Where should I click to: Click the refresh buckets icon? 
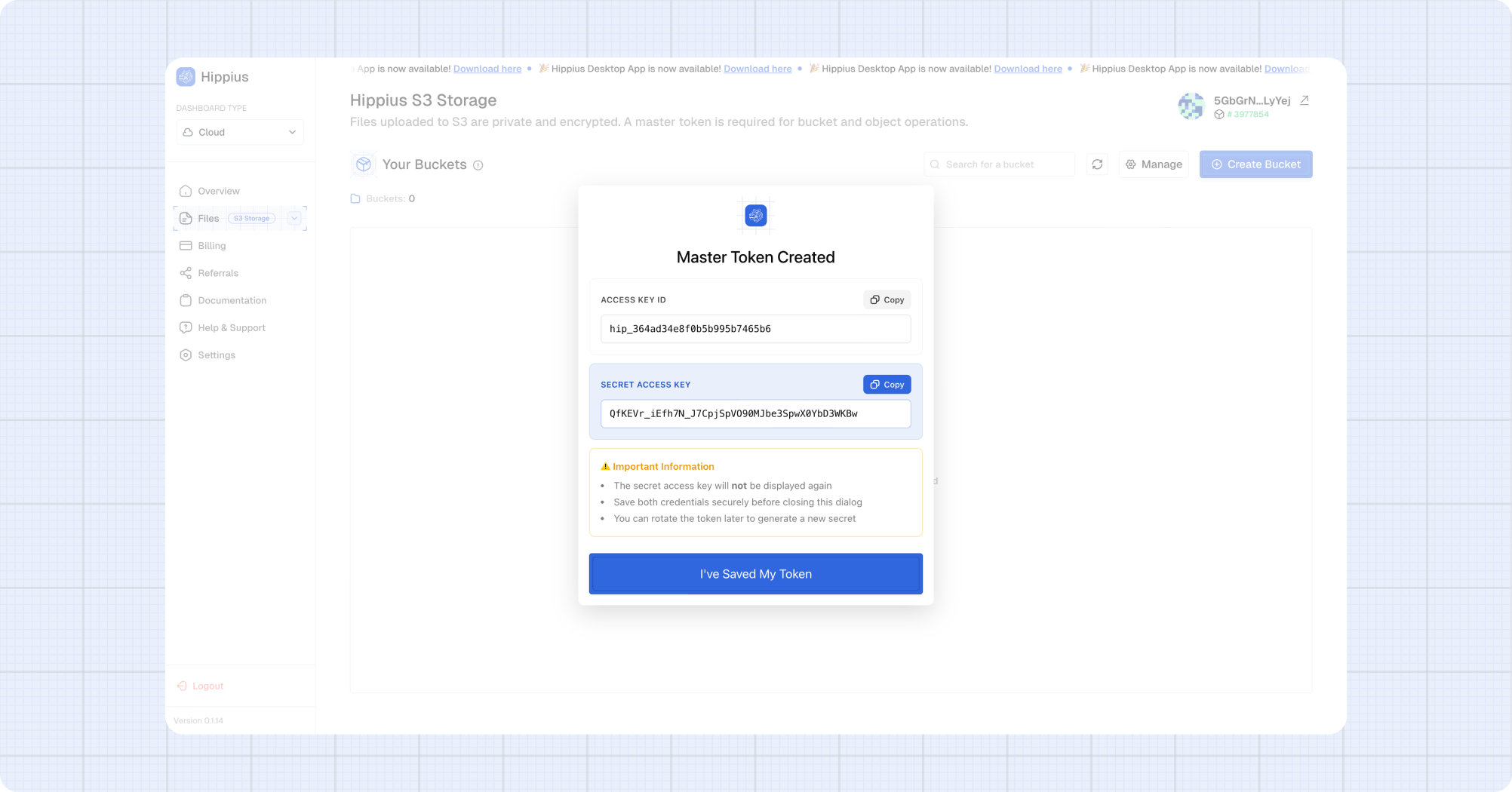click(1097, 164)
